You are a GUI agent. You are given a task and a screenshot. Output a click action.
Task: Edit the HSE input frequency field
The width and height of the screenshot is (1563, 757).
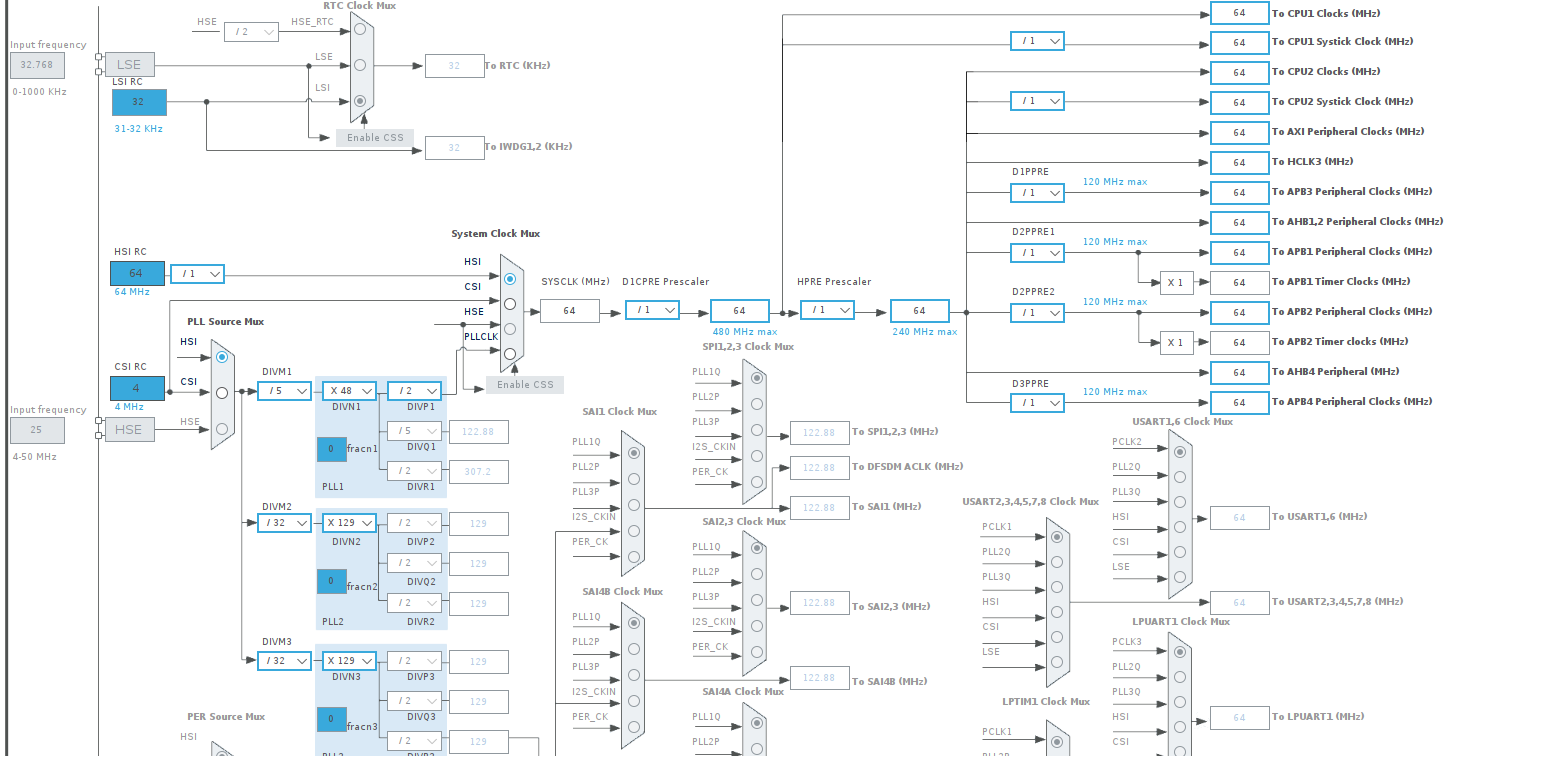(37, 429)
